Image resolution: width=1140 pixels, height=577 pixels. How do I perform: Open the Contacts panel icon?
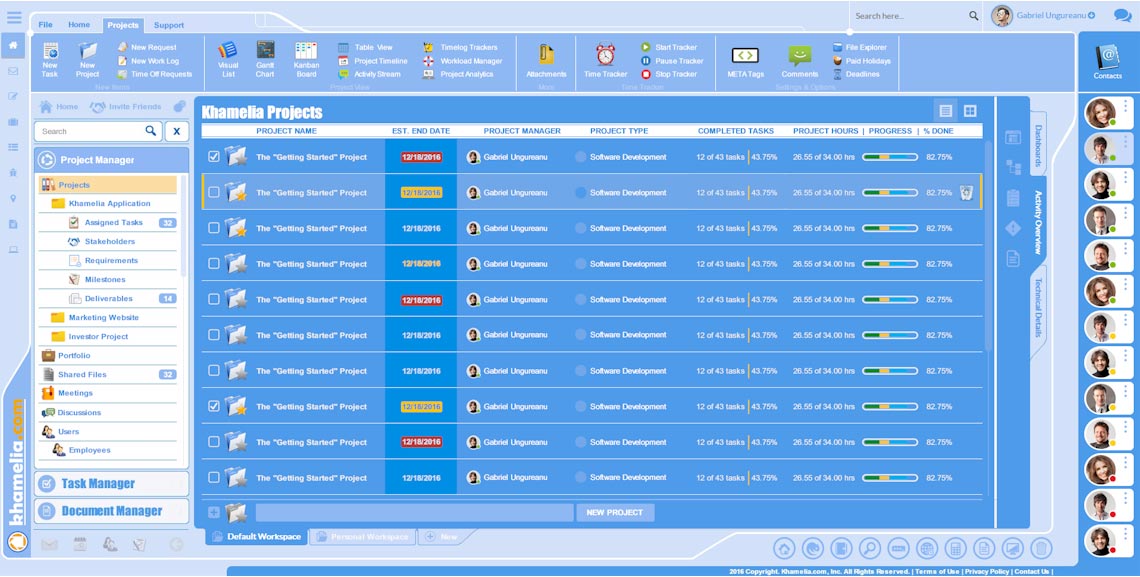(1107, 60)
